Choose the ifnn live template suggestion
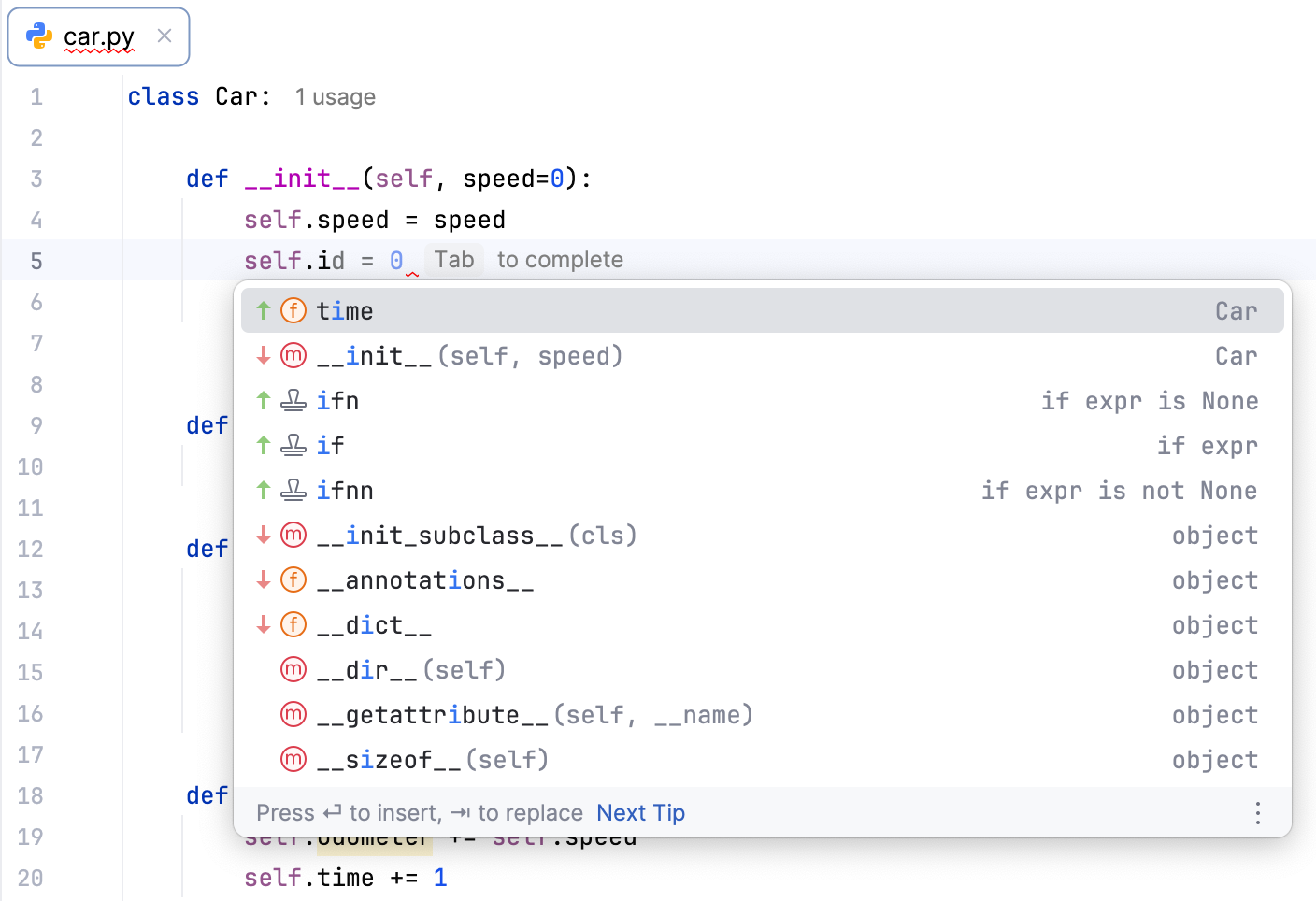 click(346, 490)
